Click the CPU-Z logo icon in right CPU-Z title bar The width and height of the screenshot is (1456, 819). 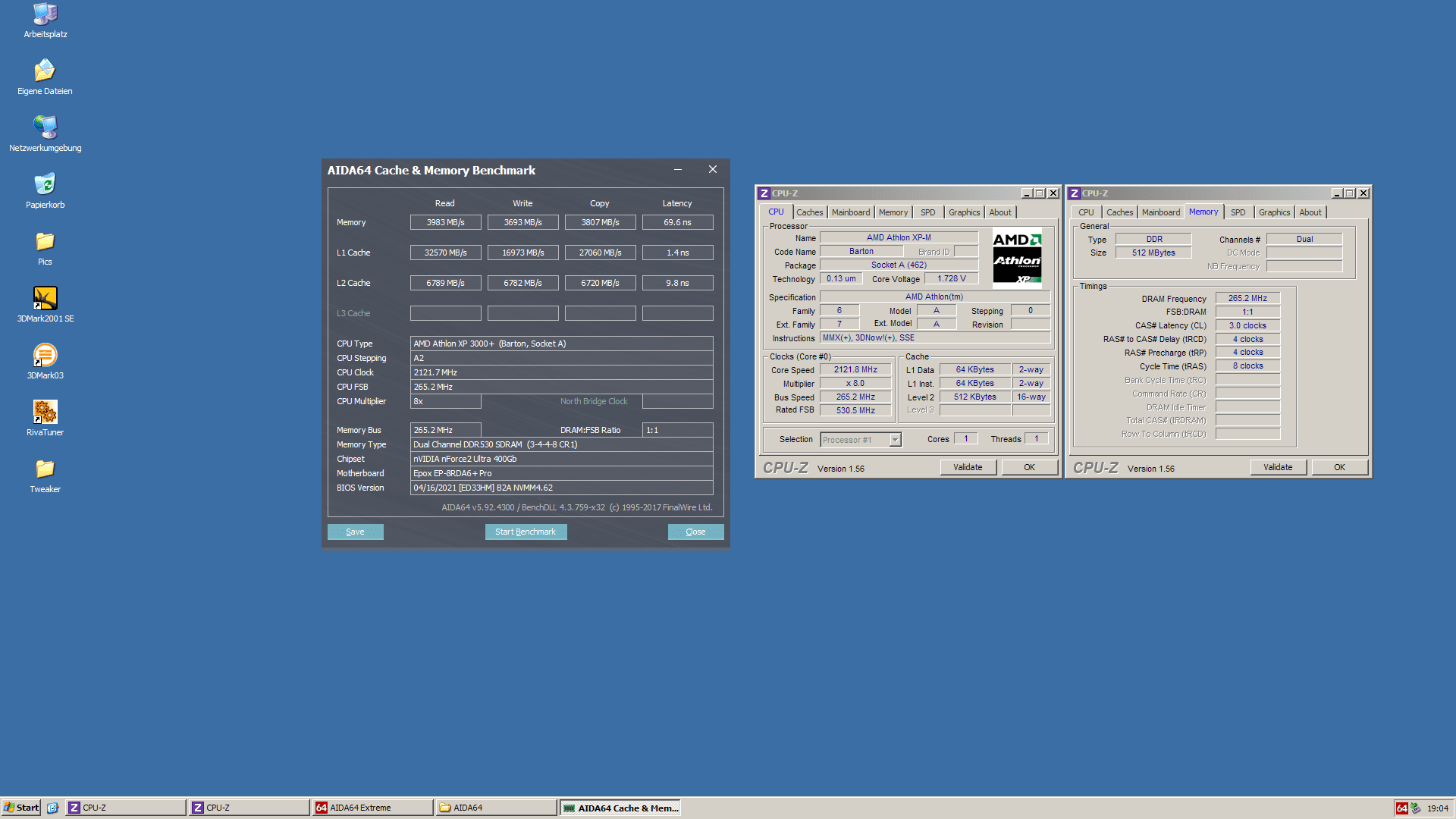(1075, 193)
